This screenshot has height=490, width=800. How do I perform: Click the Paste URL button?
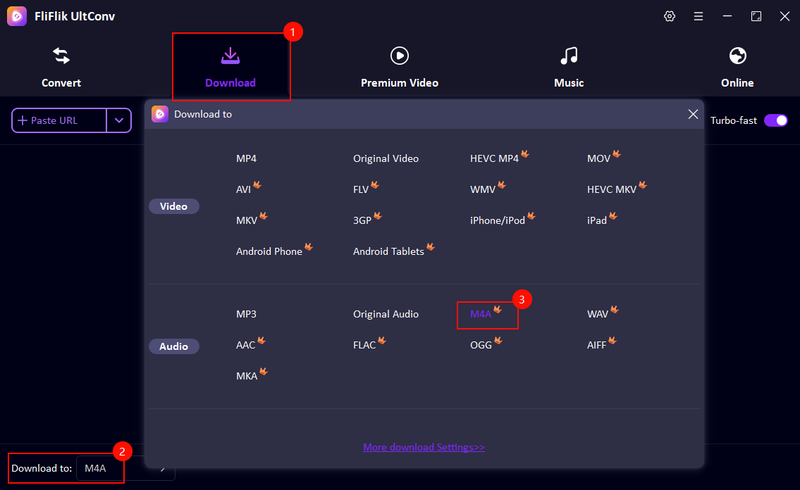(59, 120)
